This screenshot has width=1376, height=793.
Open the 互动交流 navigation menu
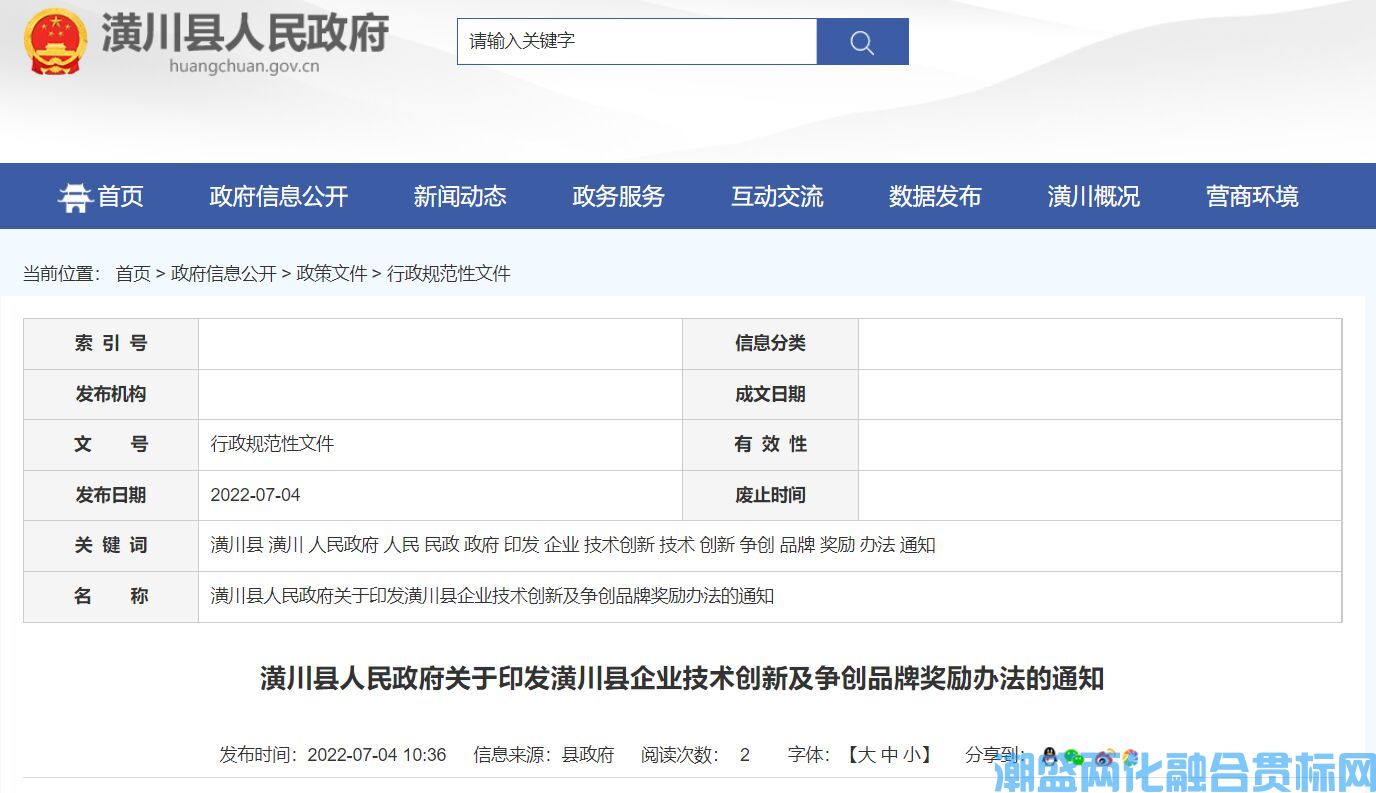[777, 196]
